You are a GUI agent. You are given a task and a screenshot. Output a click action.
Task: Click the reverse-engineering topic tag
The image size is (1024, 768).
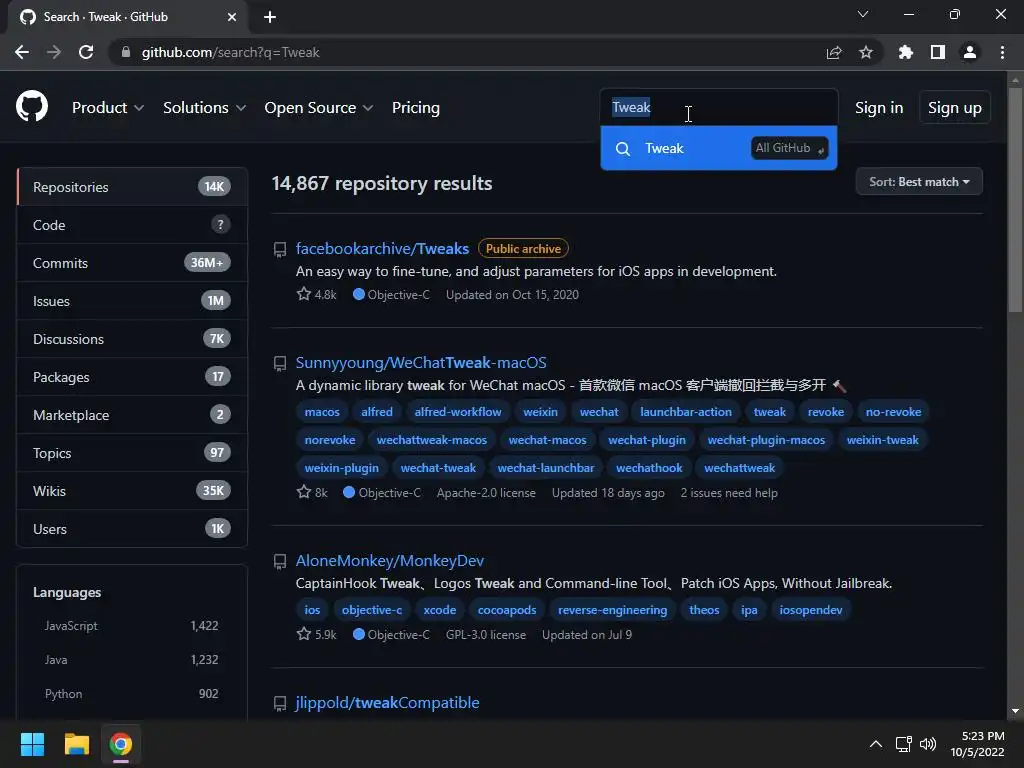(x=613, y=610)
